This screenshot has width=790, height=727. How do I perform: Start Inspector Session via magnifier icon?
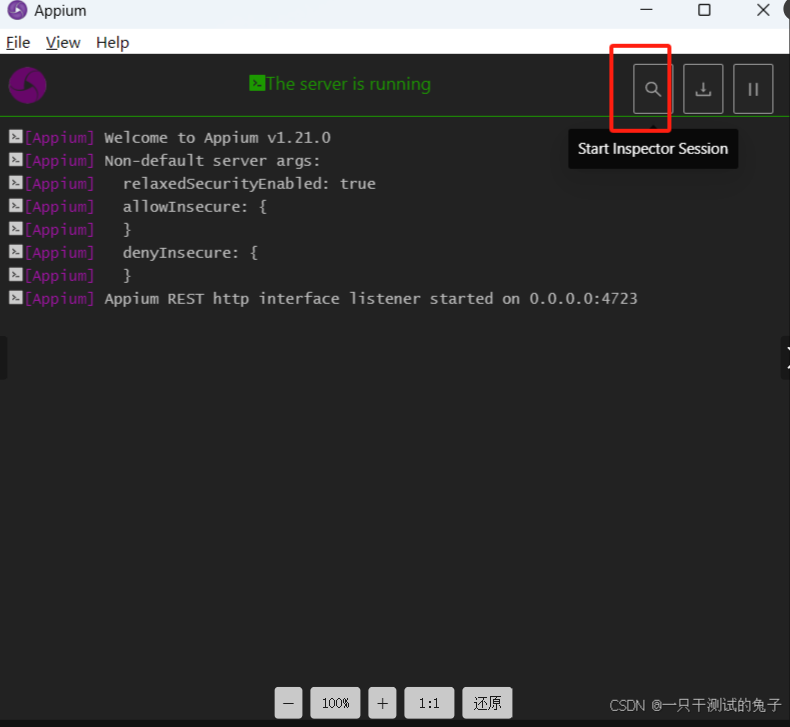point(653,89)
